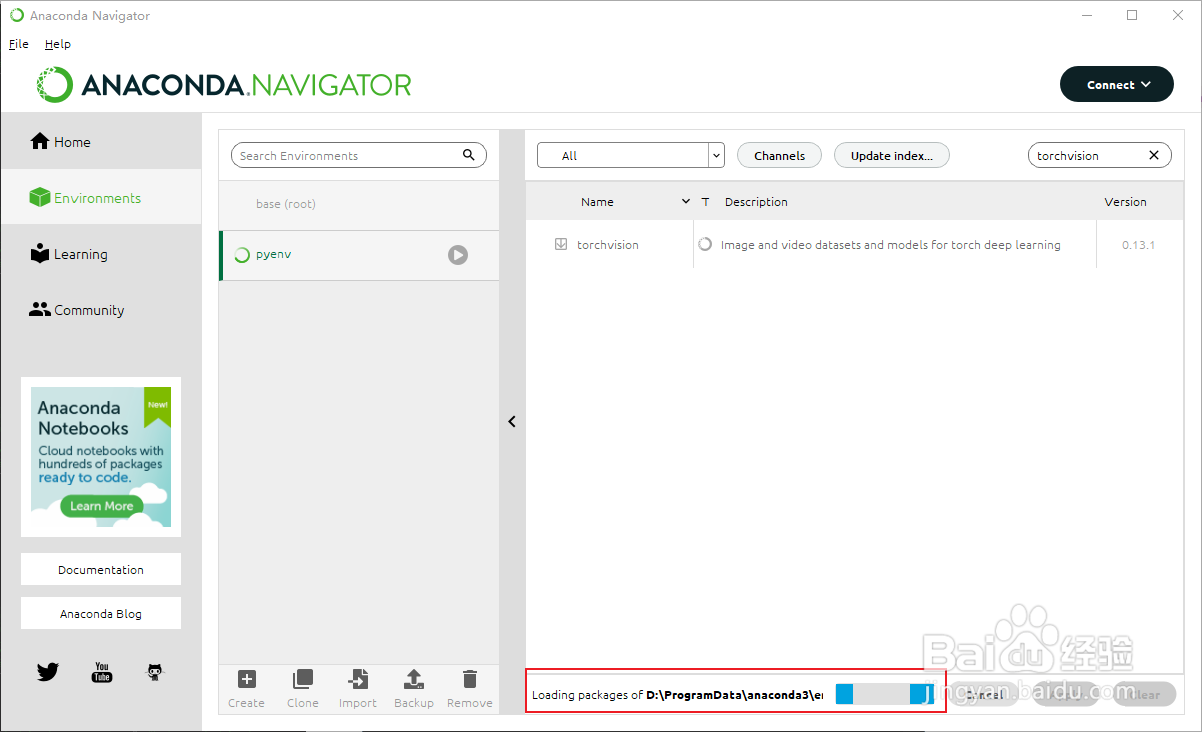The image size is (1202, 732).
Task: Select the base (root) environment
Action: coord(359,204)
